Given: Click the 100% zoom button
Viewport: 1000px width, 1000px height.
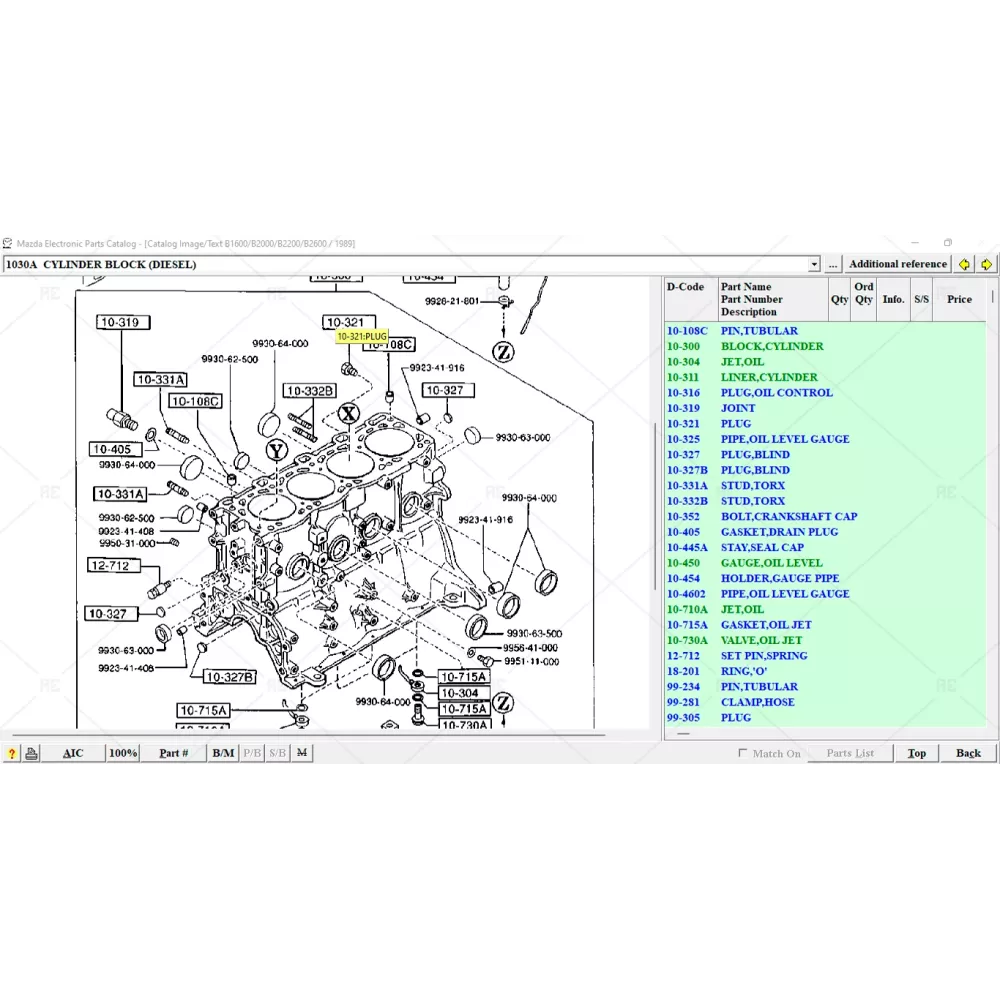Looking at the screenshot, I should (123, 753).
